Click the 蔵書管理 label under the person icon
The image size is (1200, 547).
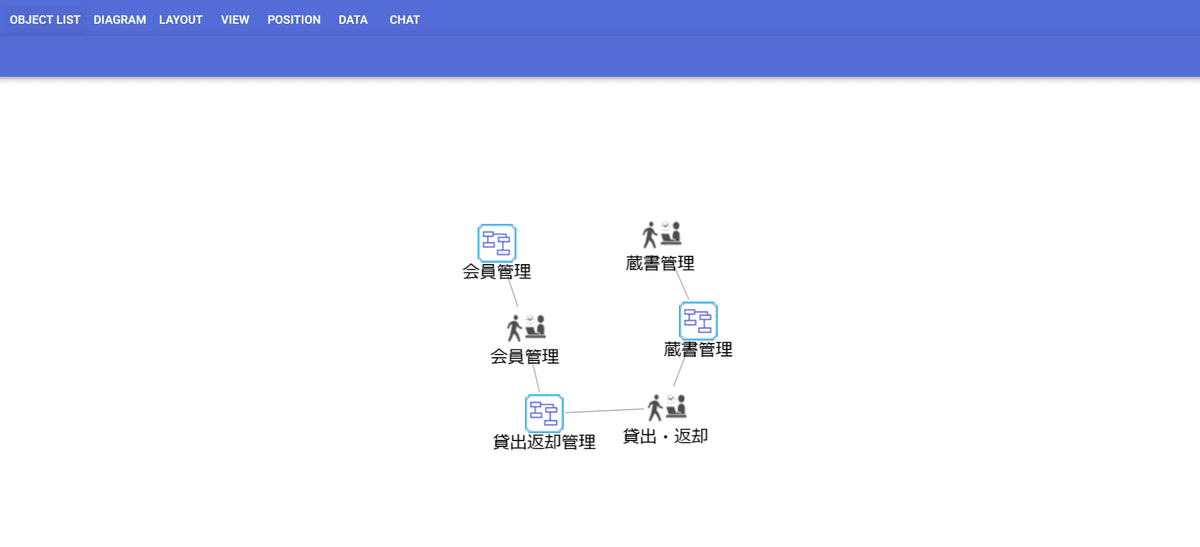pos(660,263)
